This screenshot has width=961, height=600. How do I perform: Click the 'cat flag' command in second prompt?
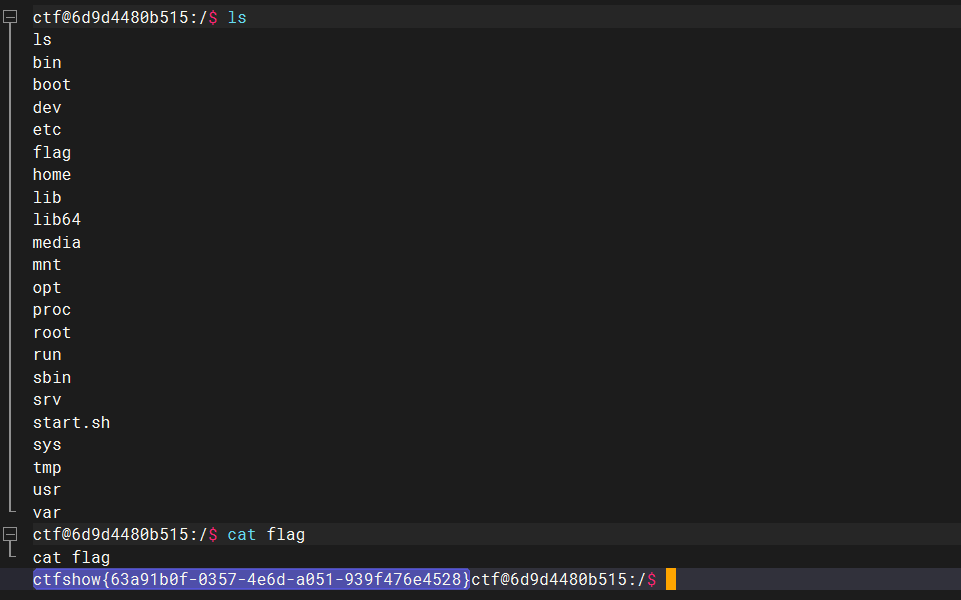tap(266, 534)
